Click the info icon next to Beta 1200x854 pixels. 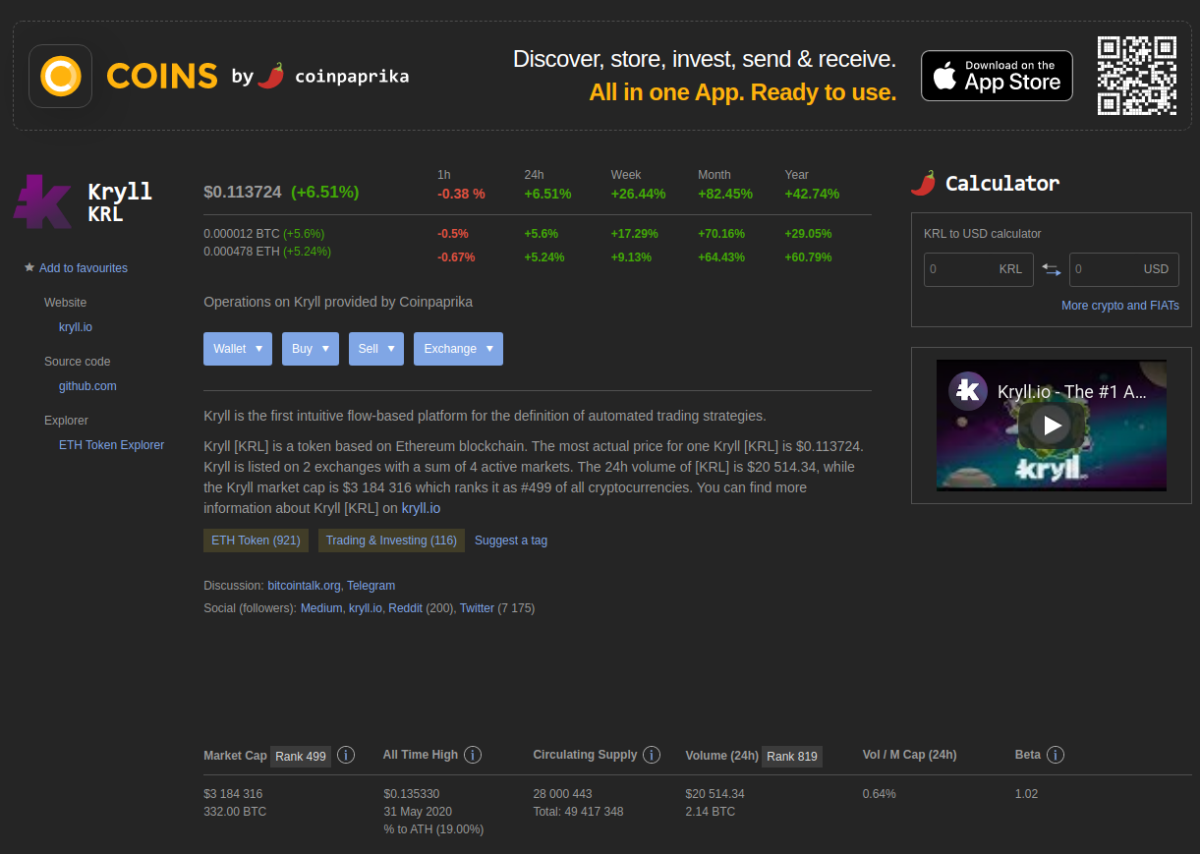click(1055, 755)
